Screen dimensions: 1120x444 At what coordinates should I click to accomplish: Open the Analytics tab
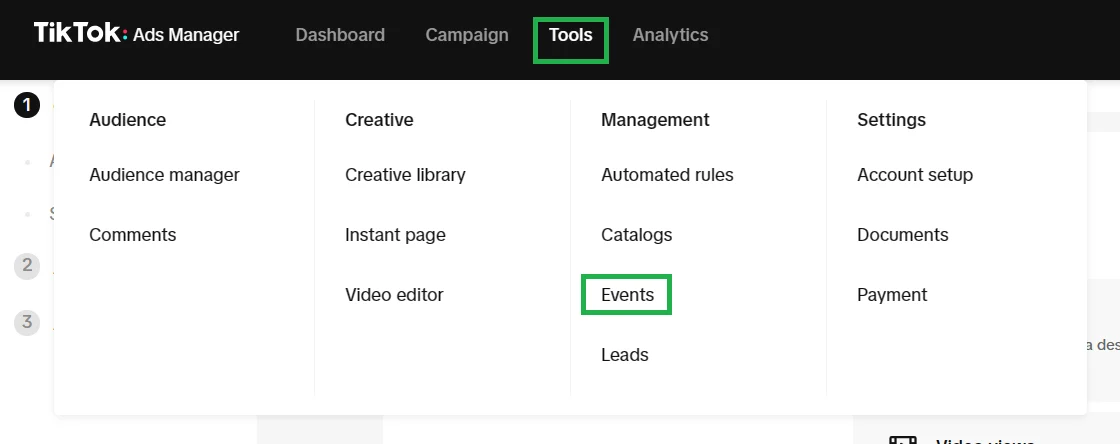click(x=671, y=35)
